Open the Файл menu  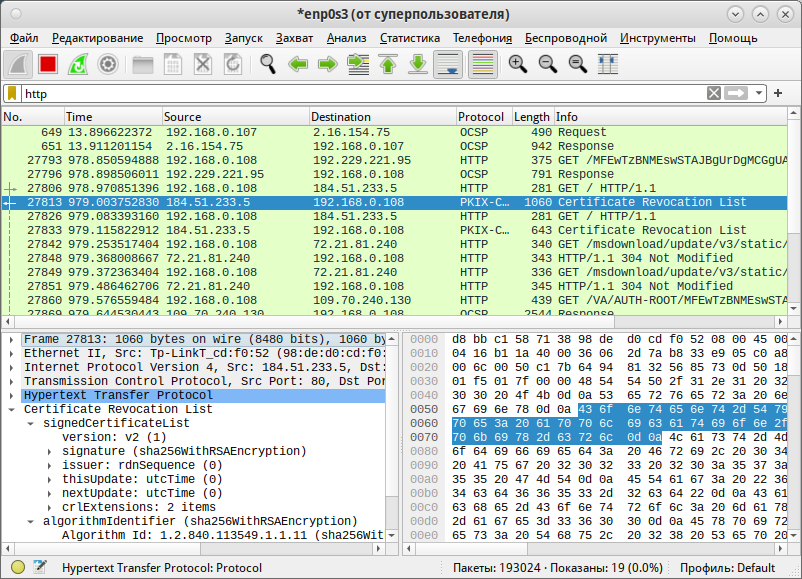[24, 38]
